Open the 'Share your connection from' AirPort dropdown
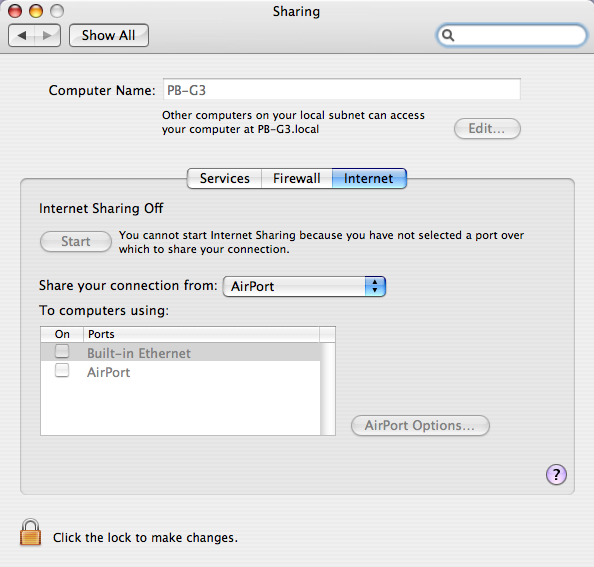The image size is (594, 567). click(x=304, y=286)
